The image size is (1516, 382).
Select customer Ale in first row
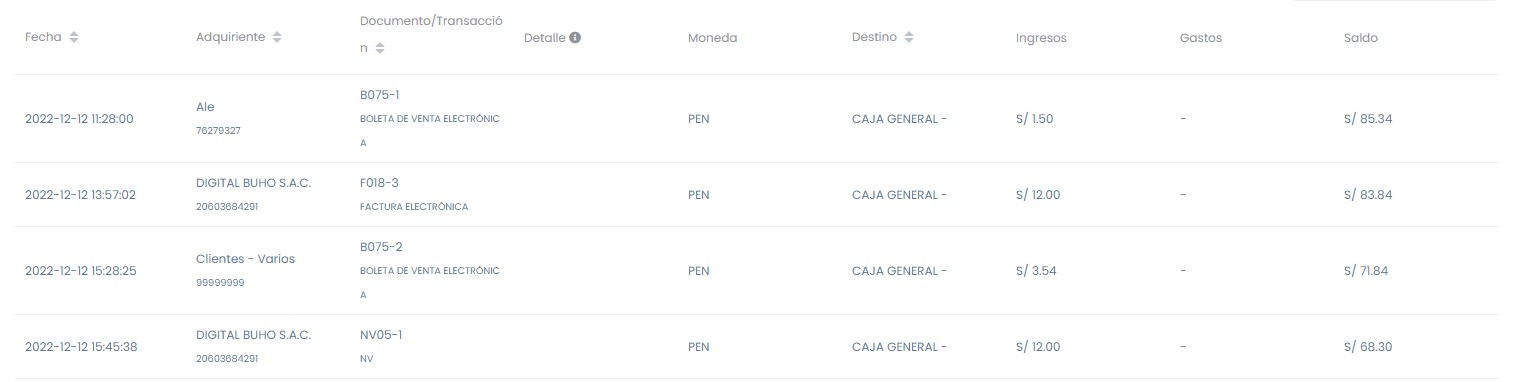[205, 107]
